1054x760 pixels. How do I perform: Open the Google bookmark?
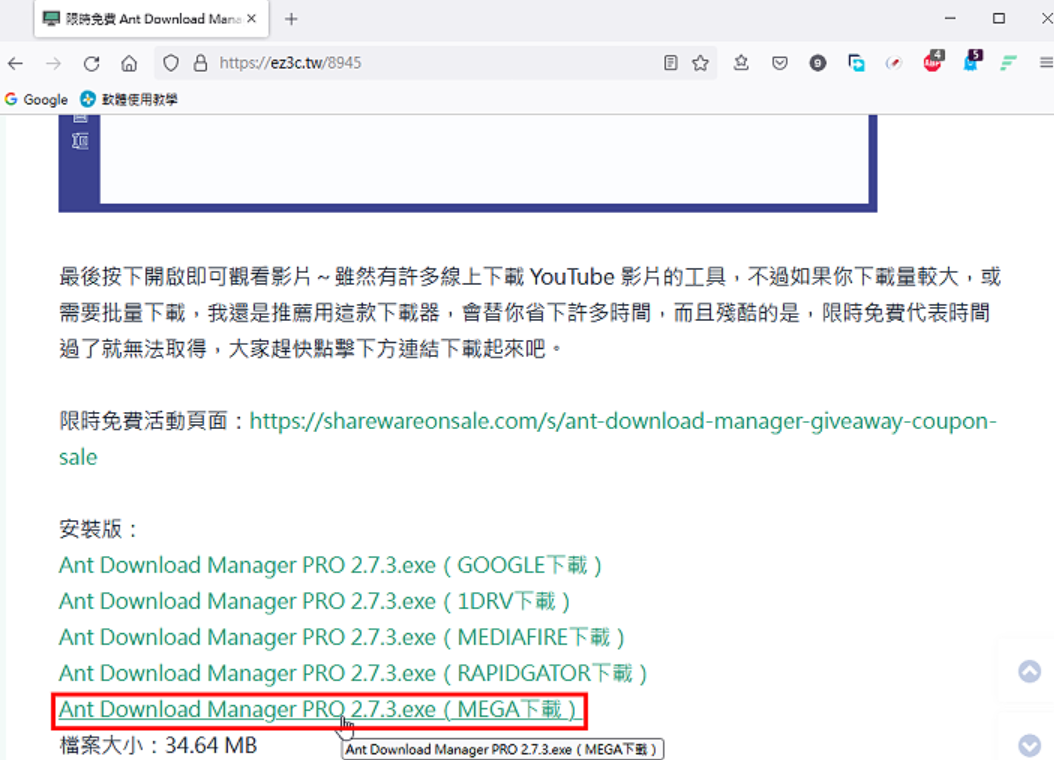click(36, 99)
